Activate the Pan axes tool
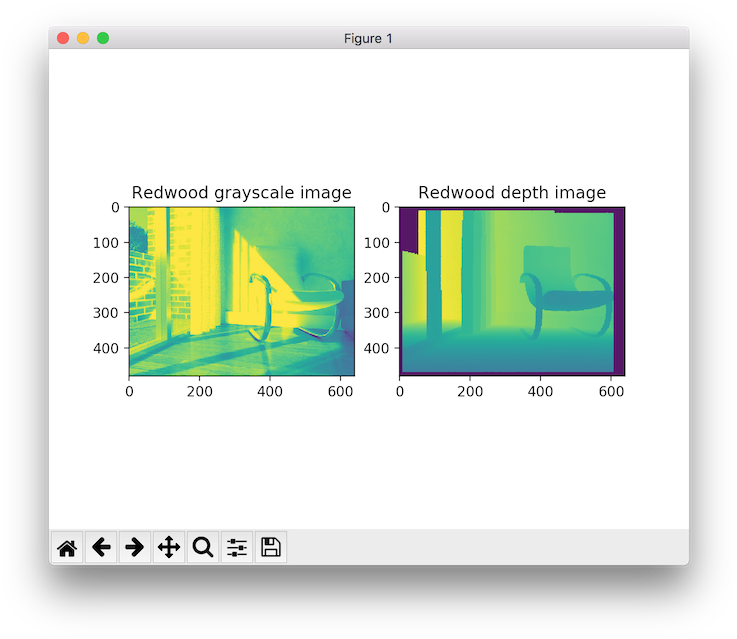The image size is (737, 639). [x=169, y=547]
